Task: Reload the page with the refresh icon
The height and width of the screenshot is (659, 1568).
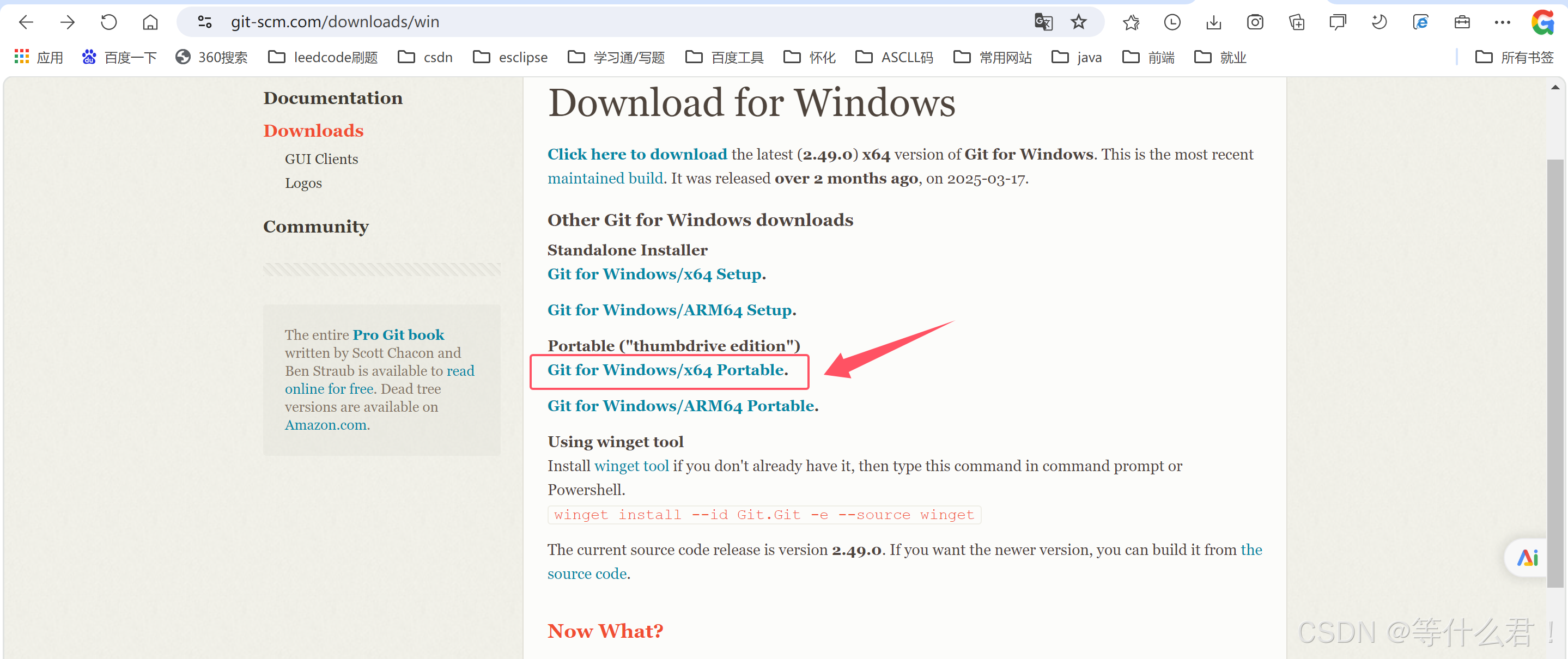Action: (x=108, y=22)
